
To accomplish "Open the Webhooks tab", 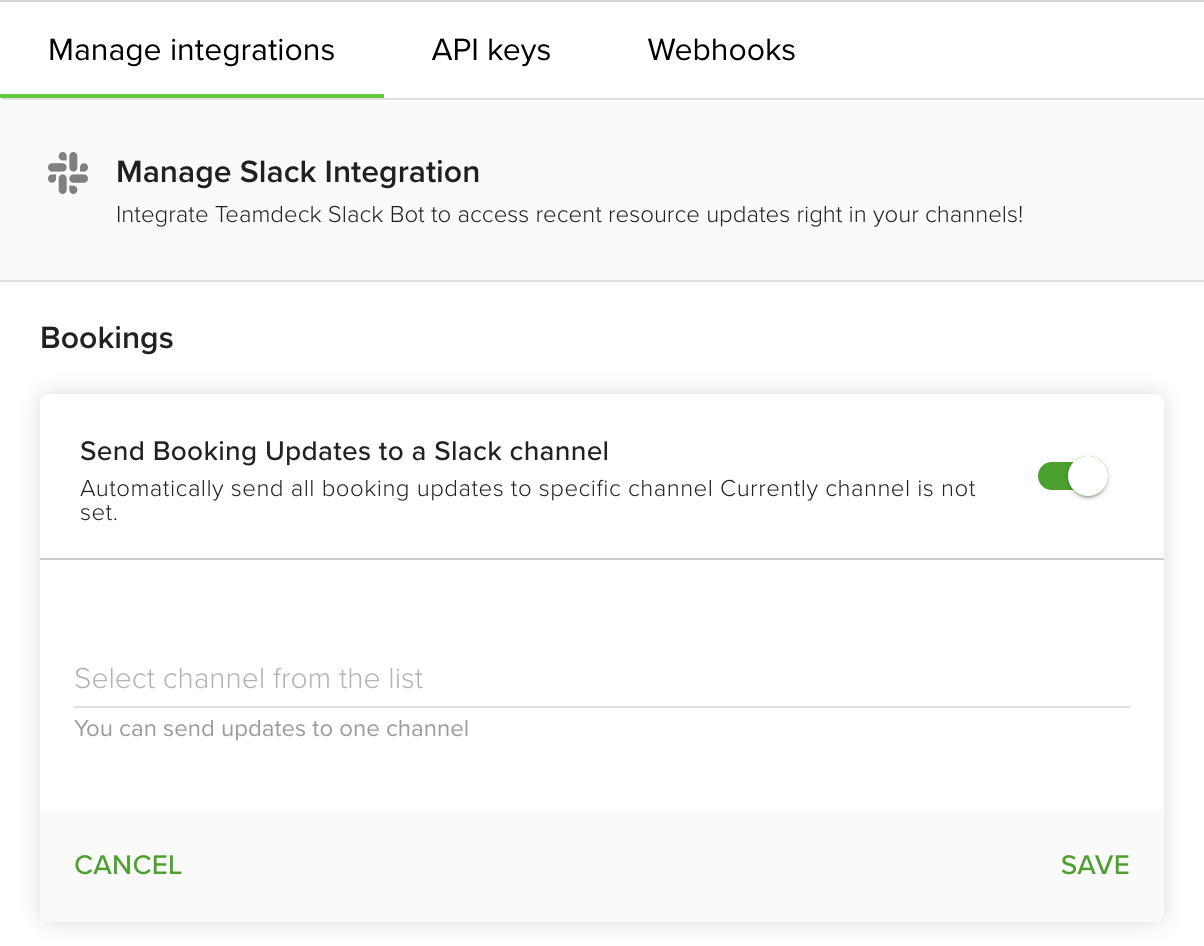I will click(721, 50).
